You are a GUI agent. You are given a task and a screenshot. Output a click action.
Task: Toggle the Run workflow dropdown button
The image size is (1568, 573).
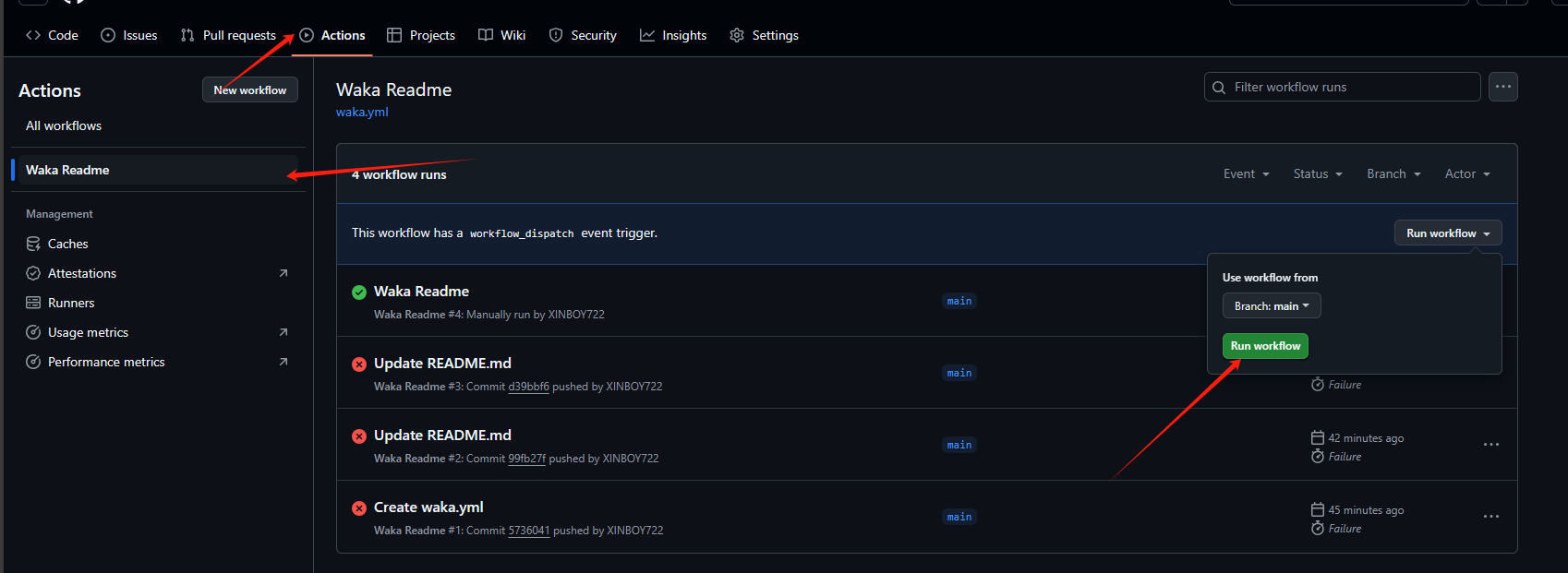1448,233
